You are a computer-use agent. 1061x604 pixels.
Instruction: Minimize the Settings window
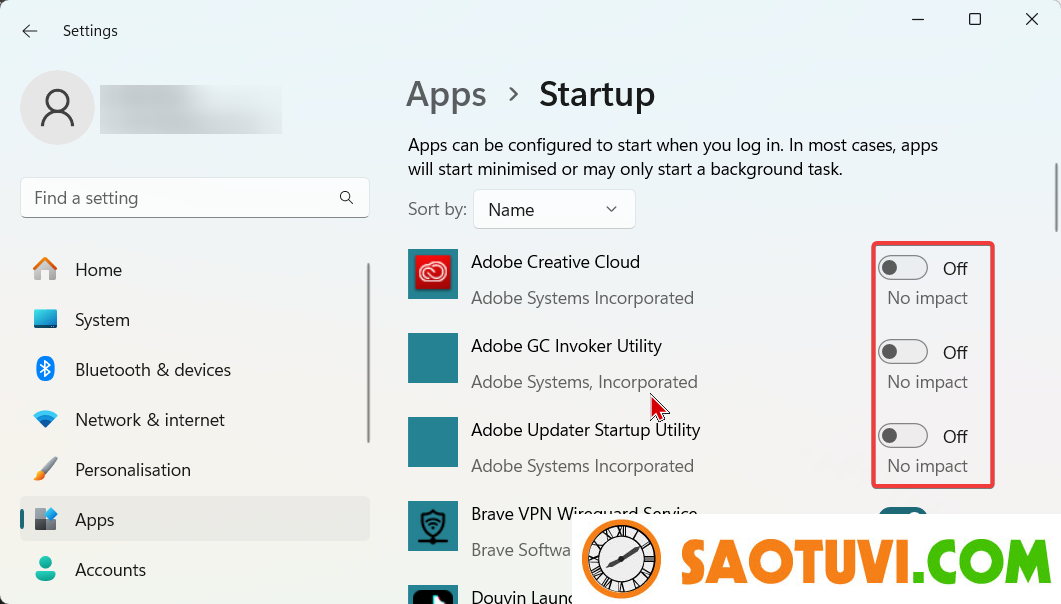pyautogui.click(x=918, y=19)
